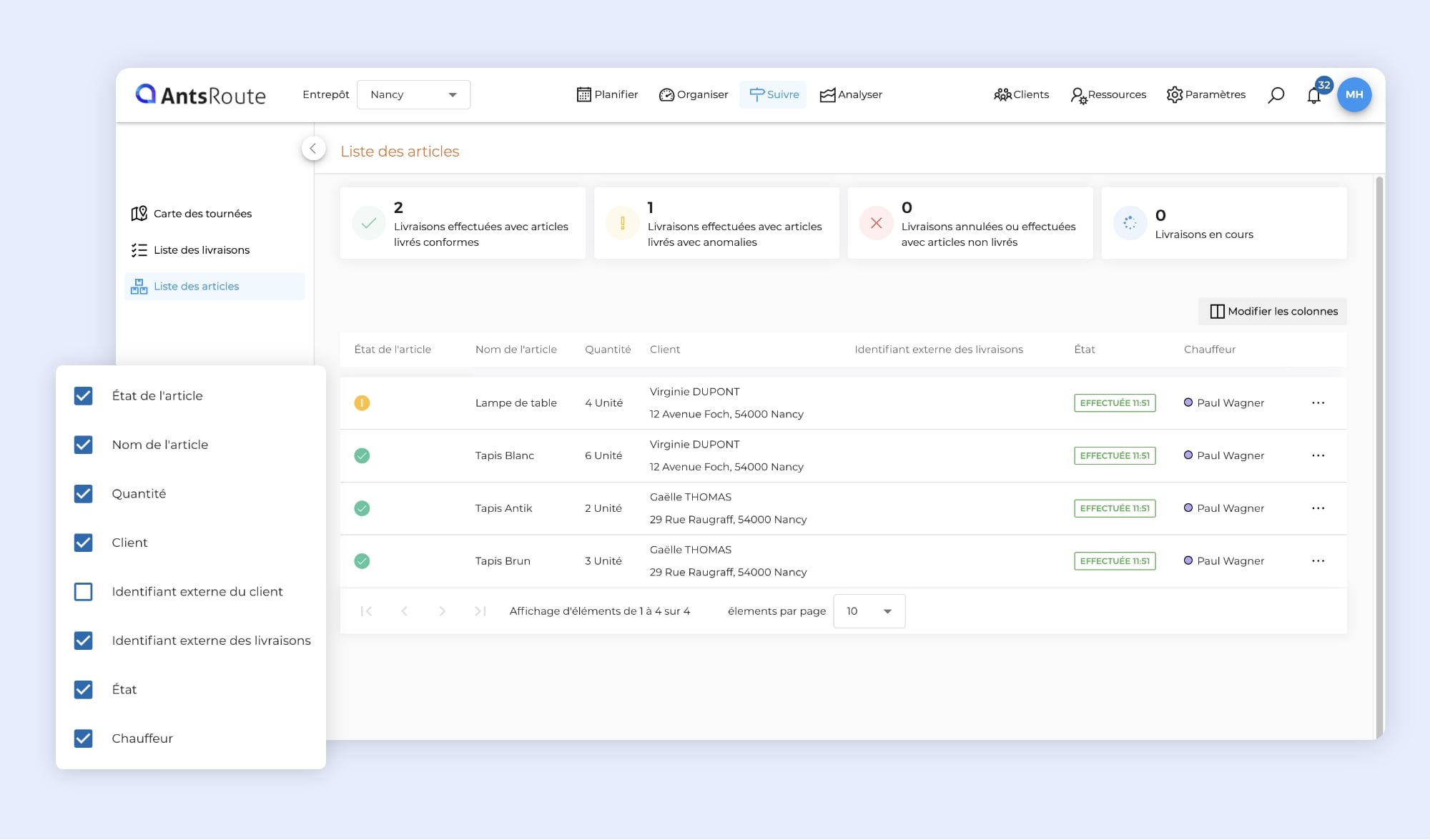Image resolution: width=1430 pixels, height=840 pixels.
Task: Enable Identifiant externe du client column
Action: point(84,592)
